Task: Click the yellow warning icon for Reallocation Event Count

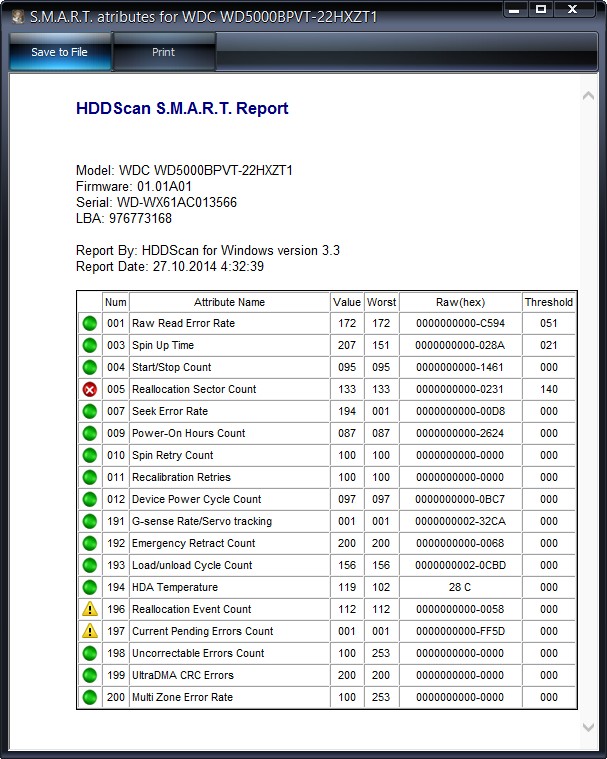Action: (90, 609)
